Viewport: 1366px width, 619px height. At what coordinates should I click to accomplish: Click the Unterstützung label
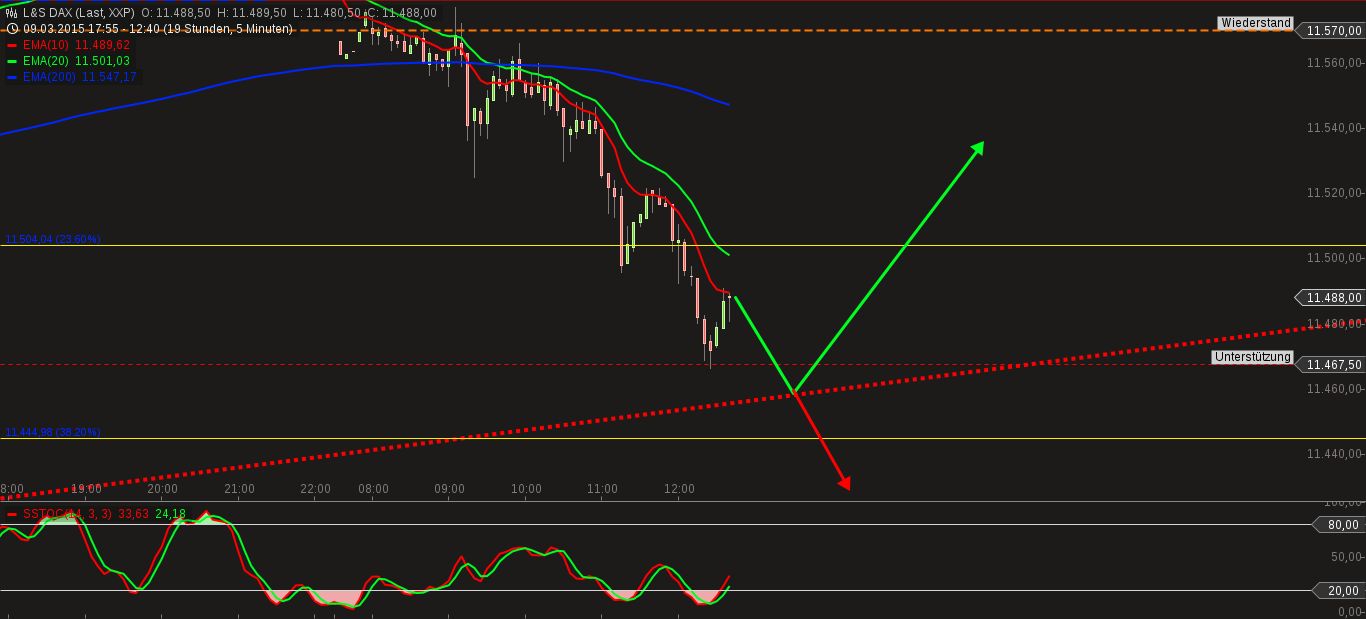(x=1251, y=358)
